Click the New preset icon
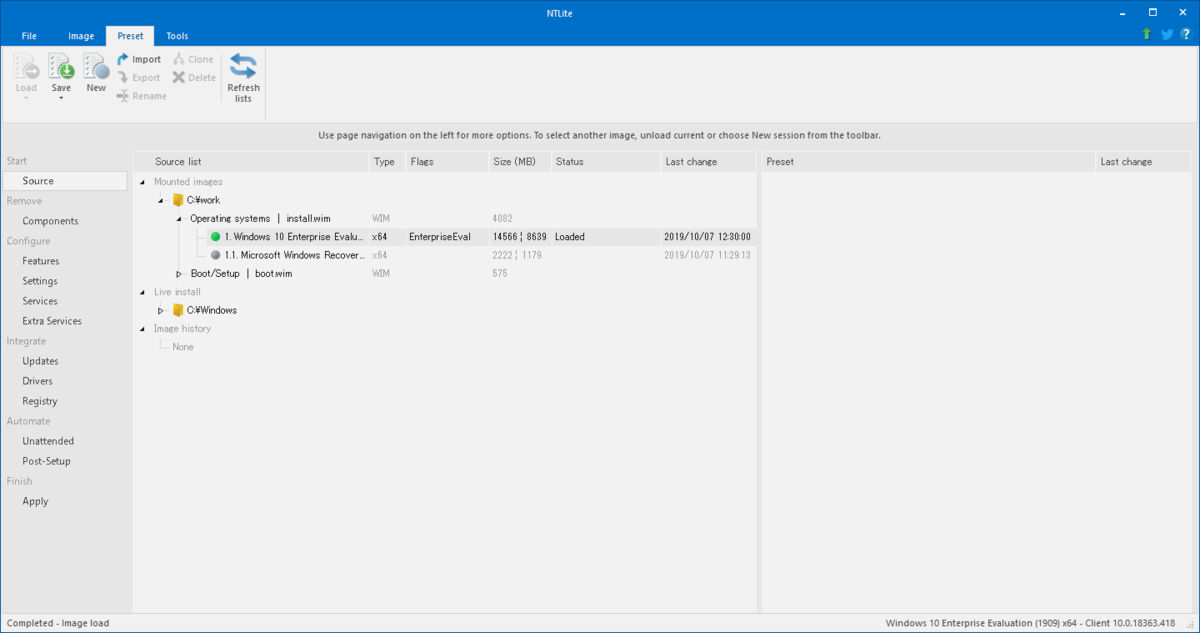 pyautogui.click(x=96, y=67)
